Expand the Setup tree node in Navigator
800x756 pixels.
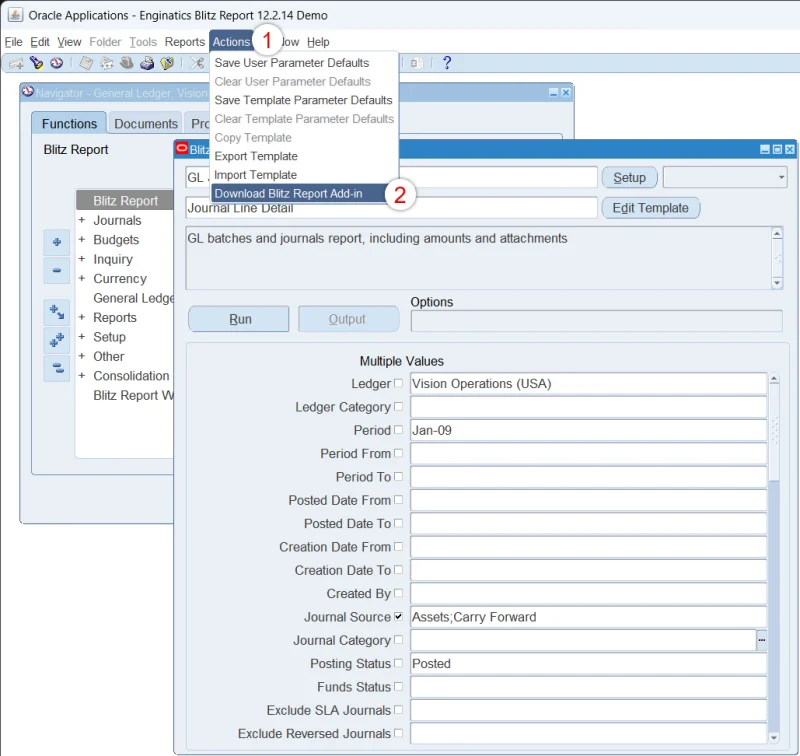[82, 336]
